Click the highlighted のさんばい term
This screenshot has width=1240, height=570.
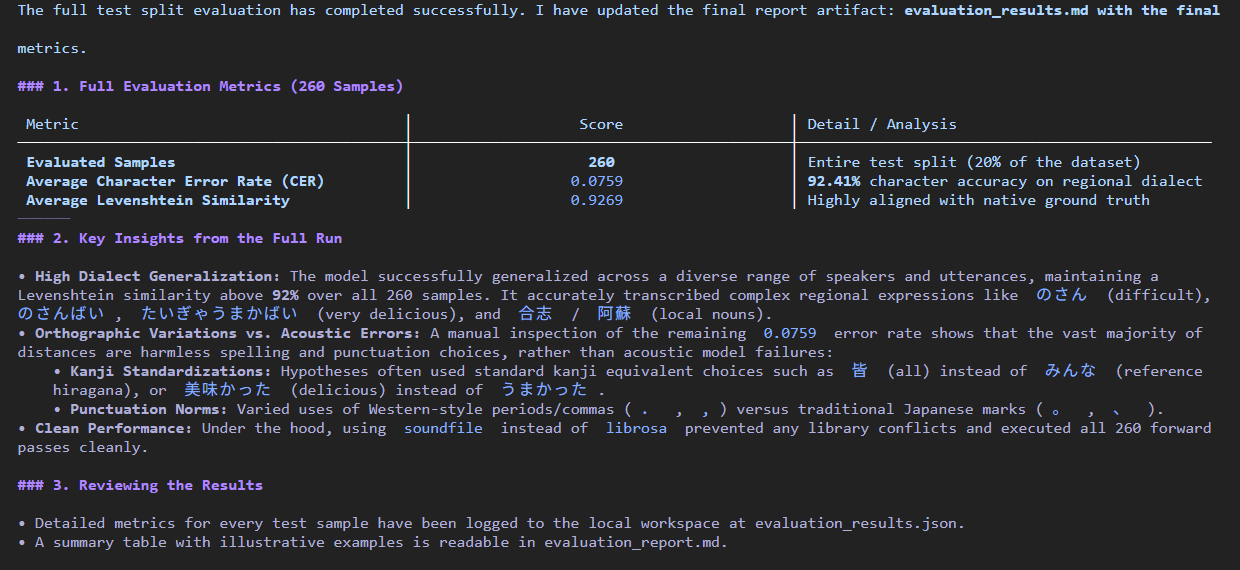tap(61, 314)
